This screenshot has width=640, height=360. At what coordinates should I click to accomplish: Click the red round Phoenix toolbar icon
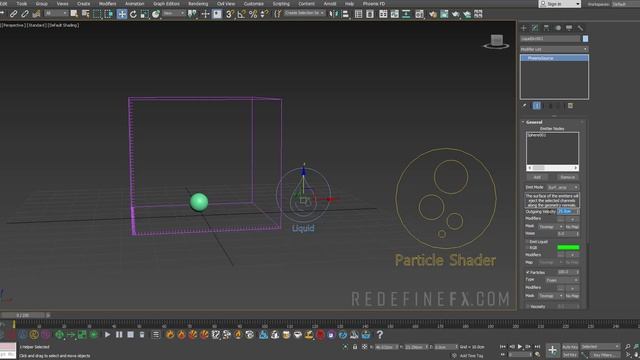tap(320, 335)
